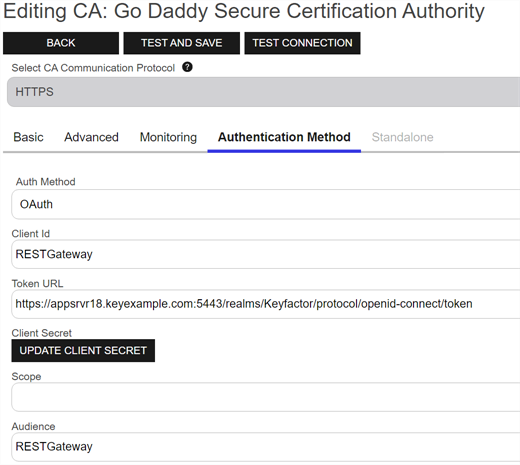Click the Editing CA page title
This screenshot has height=465, width=520.
tap(244, 11)
